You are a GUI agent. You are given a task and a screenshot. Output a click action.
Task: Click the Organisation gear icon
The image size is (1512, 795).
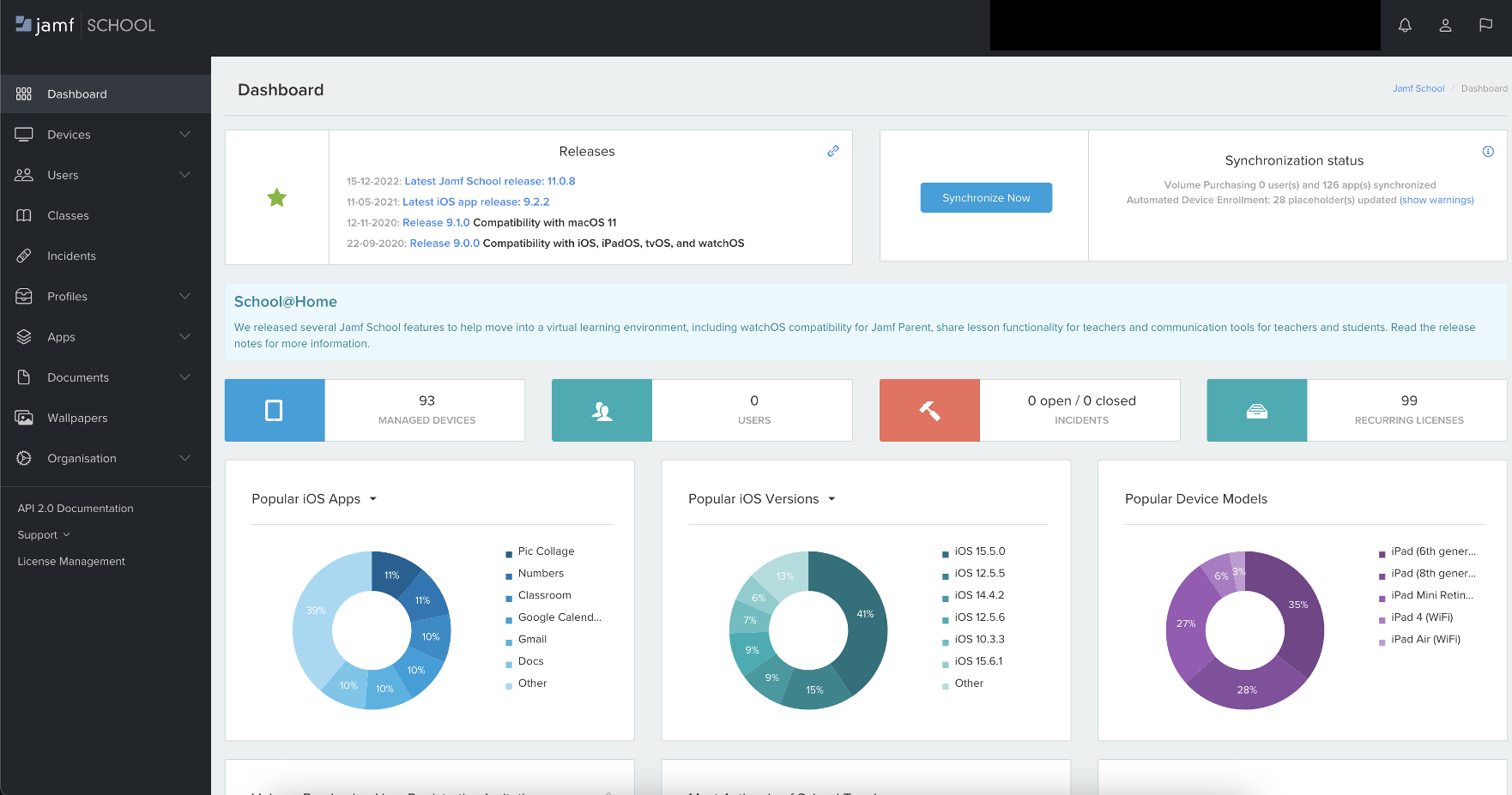(24, 458)
